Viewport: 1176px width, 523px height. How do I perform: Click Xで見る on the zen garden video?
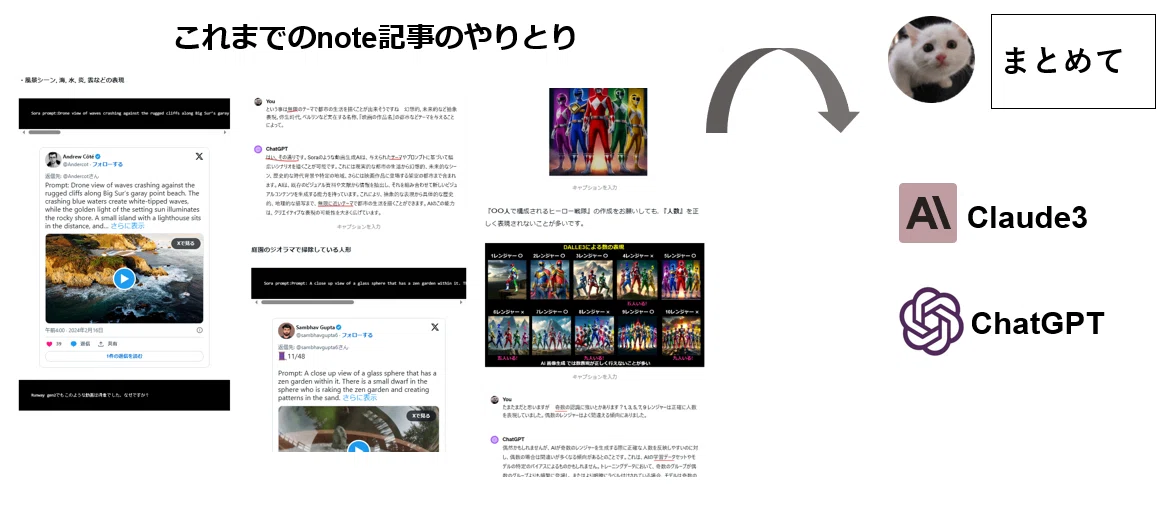pos(422,416)
